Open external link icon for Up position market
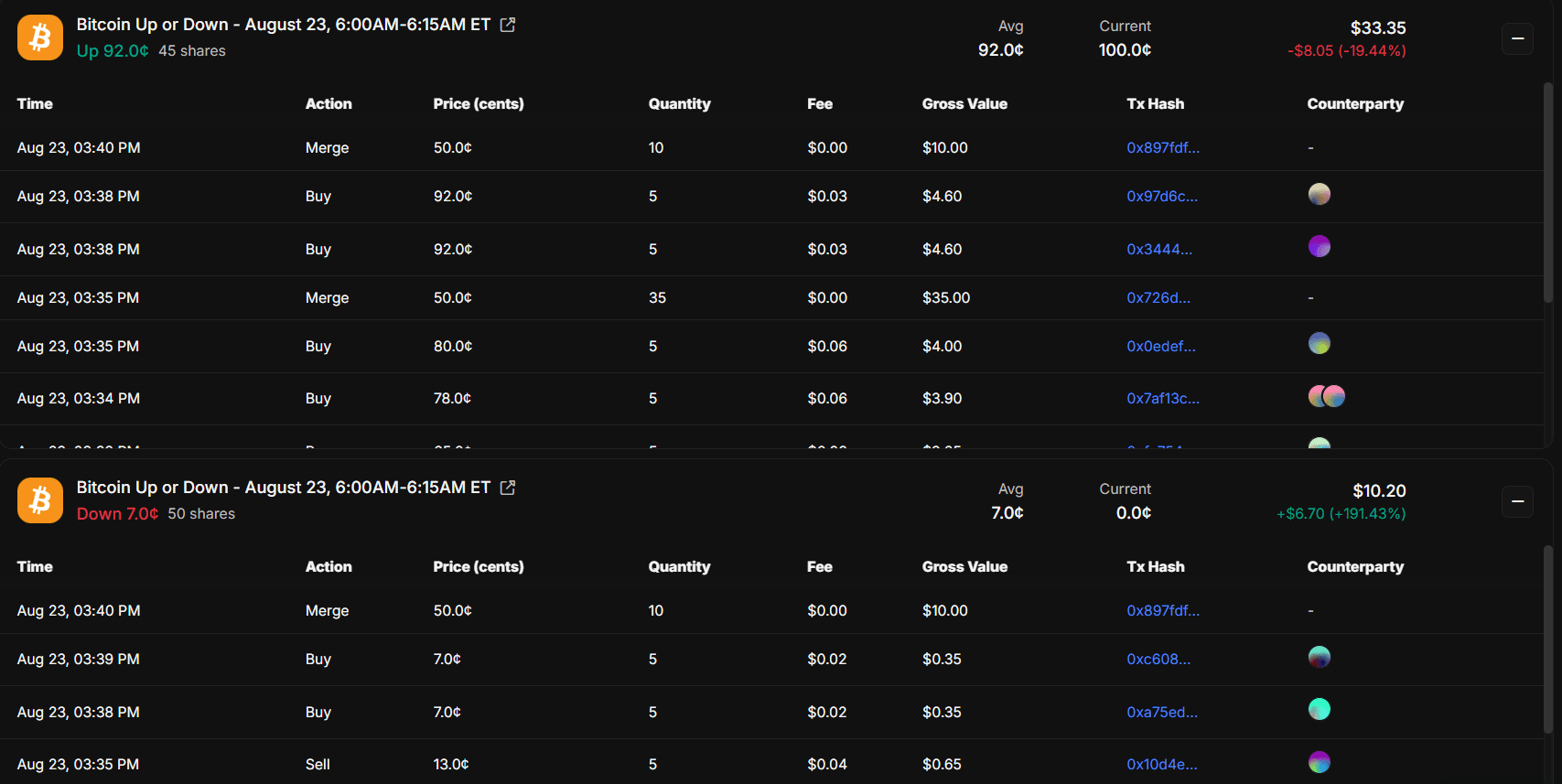The height and width of the screenshot is (784, 1562). tap(508, 25)
